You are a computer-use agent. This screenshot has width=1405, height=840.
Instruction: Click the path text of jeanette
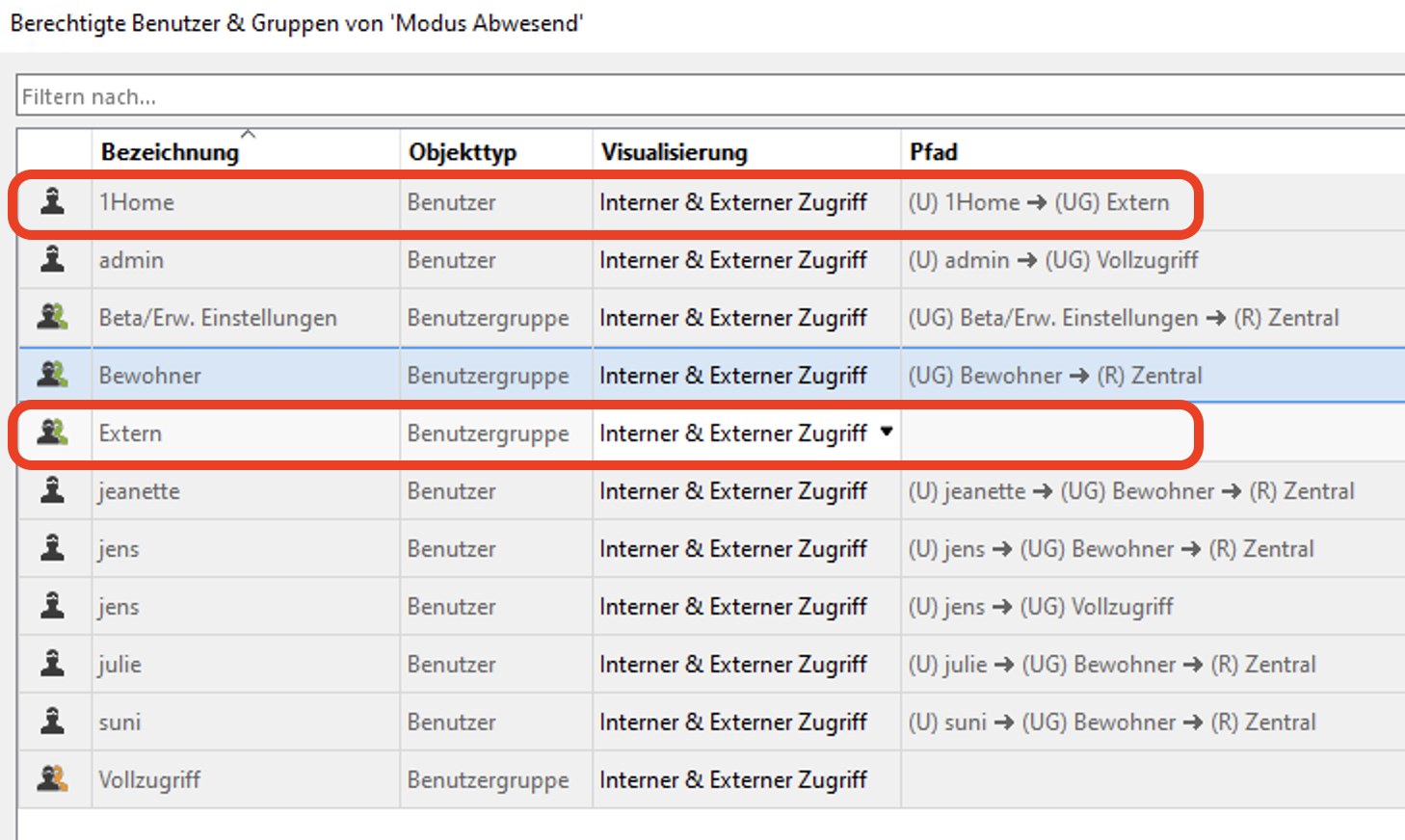1130,491
